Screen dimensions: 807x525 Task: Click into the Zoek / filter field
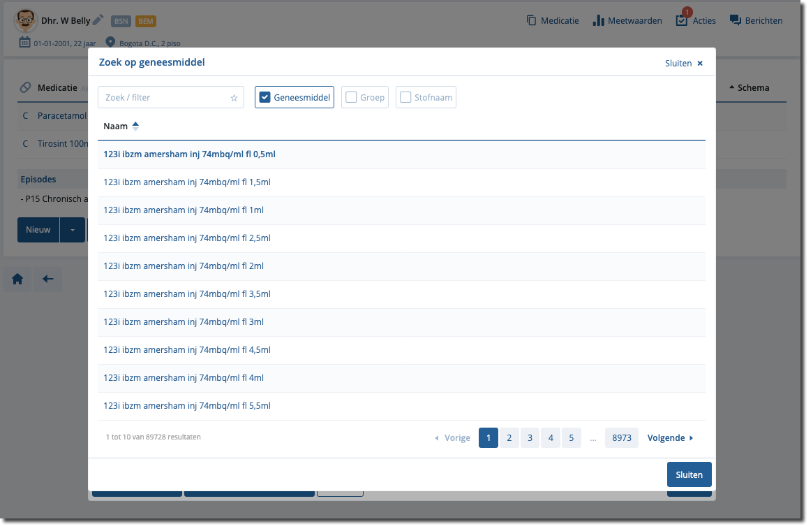coord(164,98)
